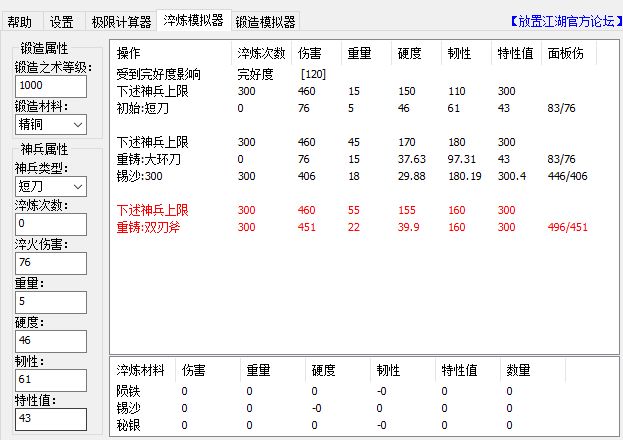The height and width of the screenshot is (440, 623).
Task: Click the 锻造之术等级 input field
Action: (x=51, y=86)
